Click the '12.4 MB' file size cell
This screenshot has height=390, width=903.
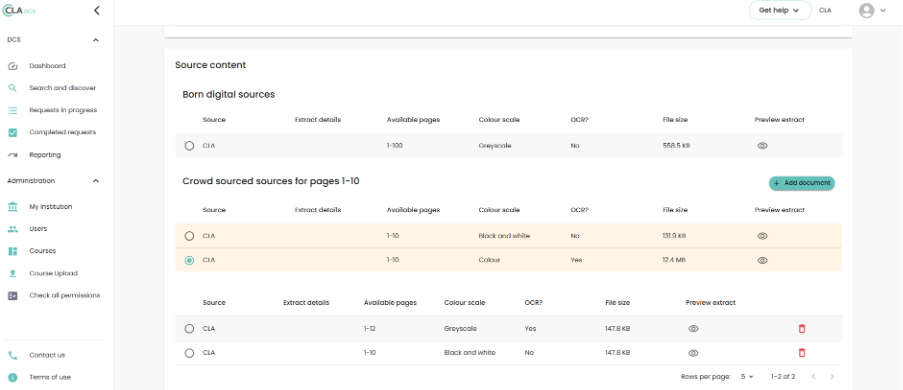pyautogui.click(x=674, y=260)
